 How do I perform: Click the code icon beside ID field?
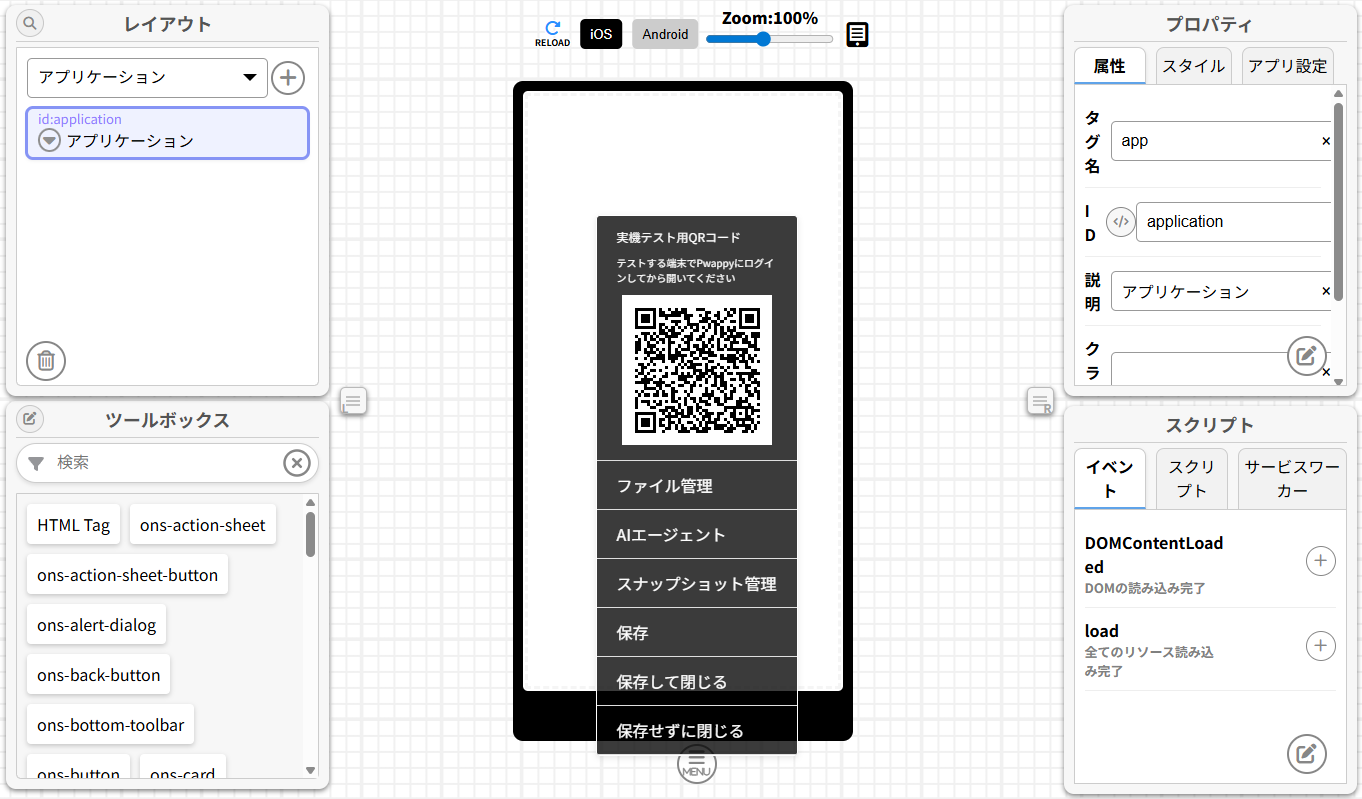coord(1121,221)
